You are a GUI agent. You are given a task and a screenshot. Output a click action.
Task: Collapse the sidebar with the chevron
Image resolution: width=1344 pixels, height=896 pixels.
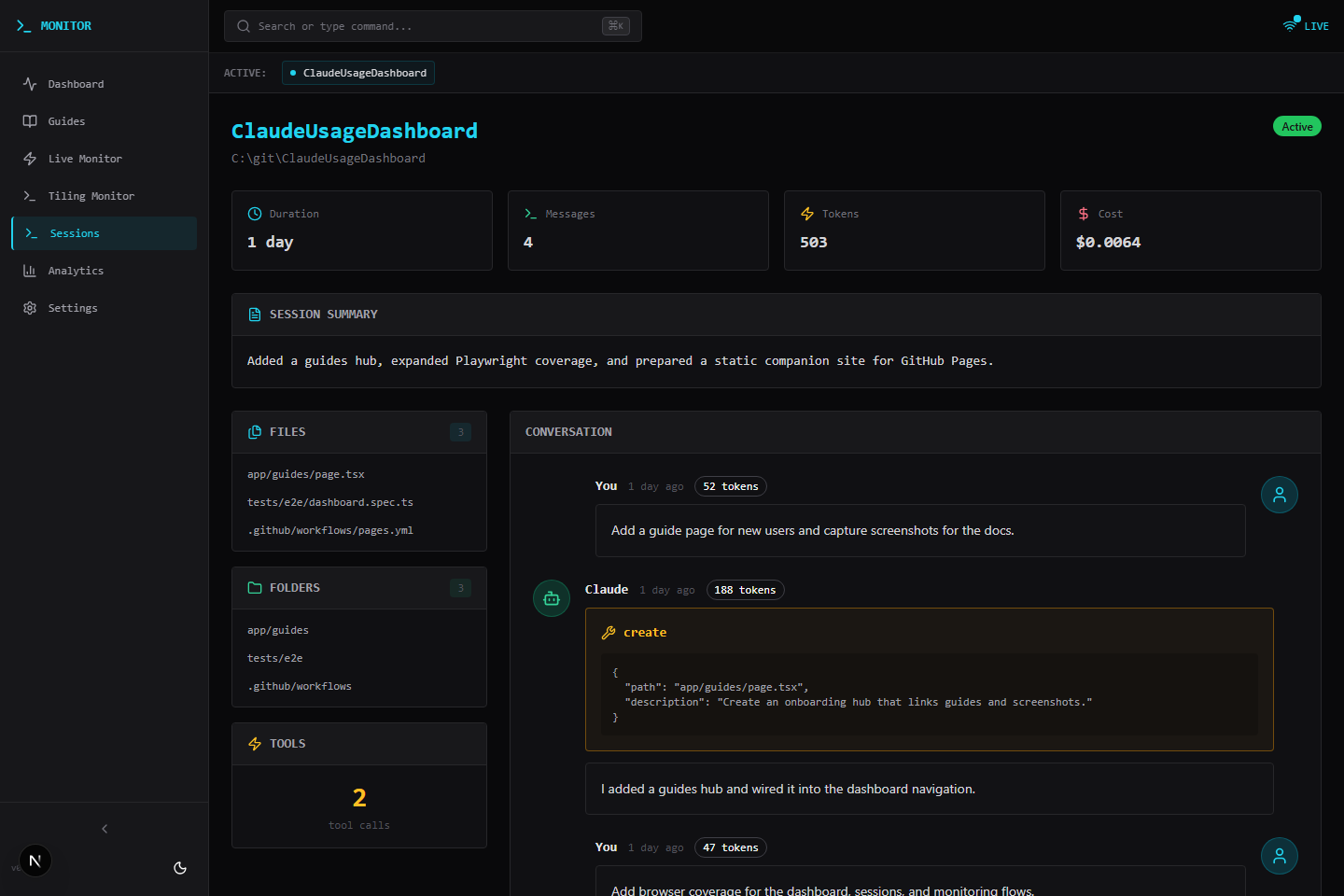[105, 829]
